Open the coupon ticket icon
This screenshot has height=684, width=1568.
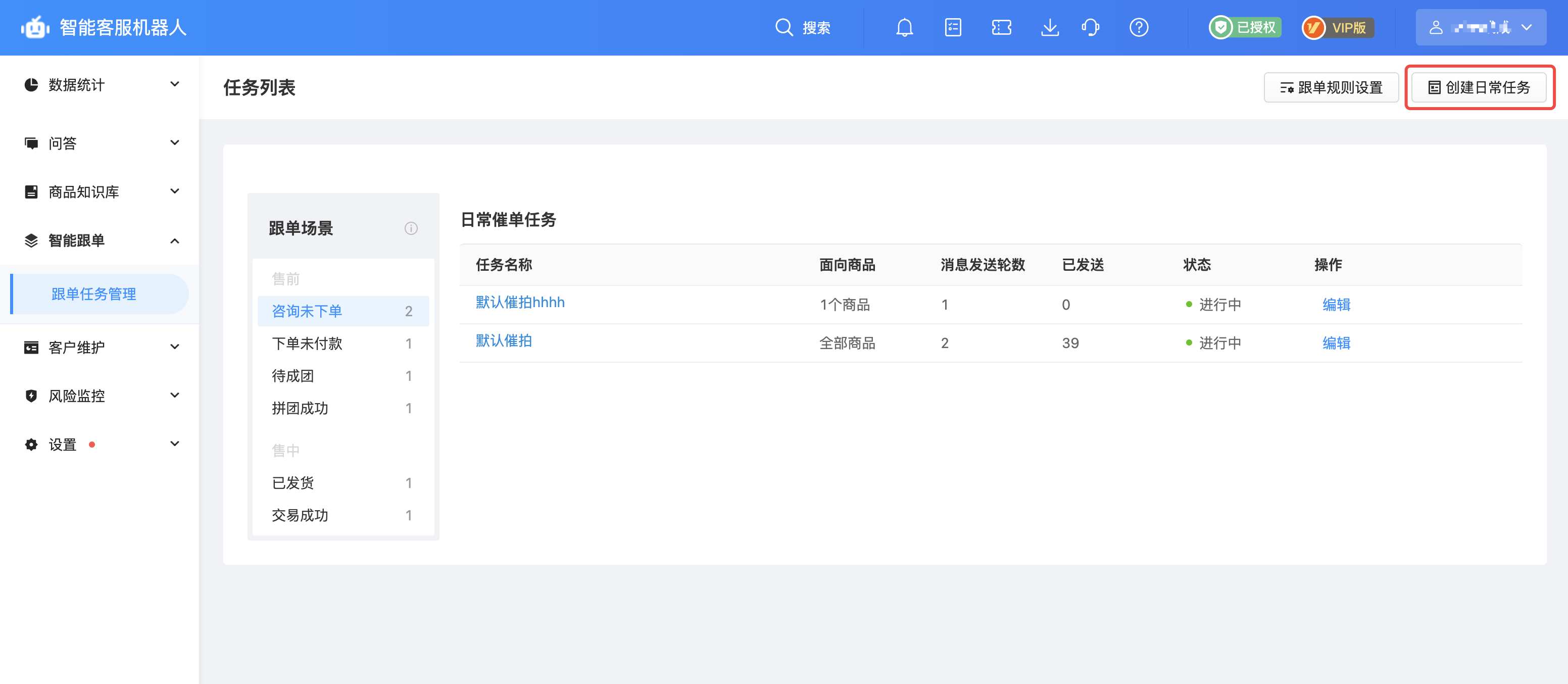[x=1001, y=27]
